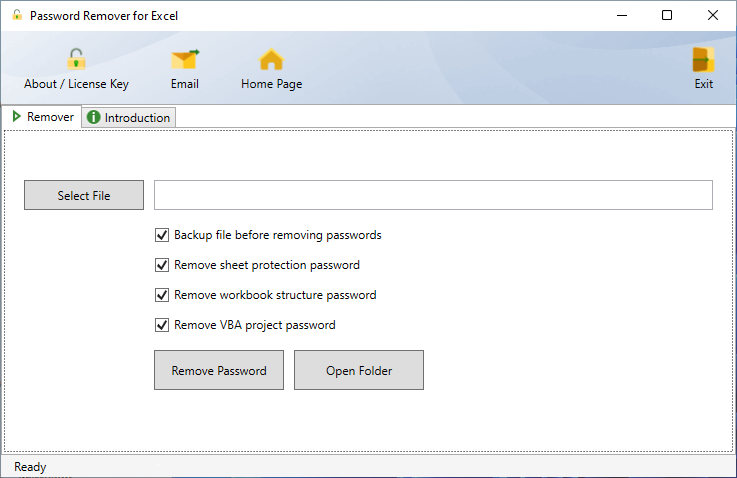Click the Exit door icon
The height and width of the screenshot is (478, 737).
704,59
